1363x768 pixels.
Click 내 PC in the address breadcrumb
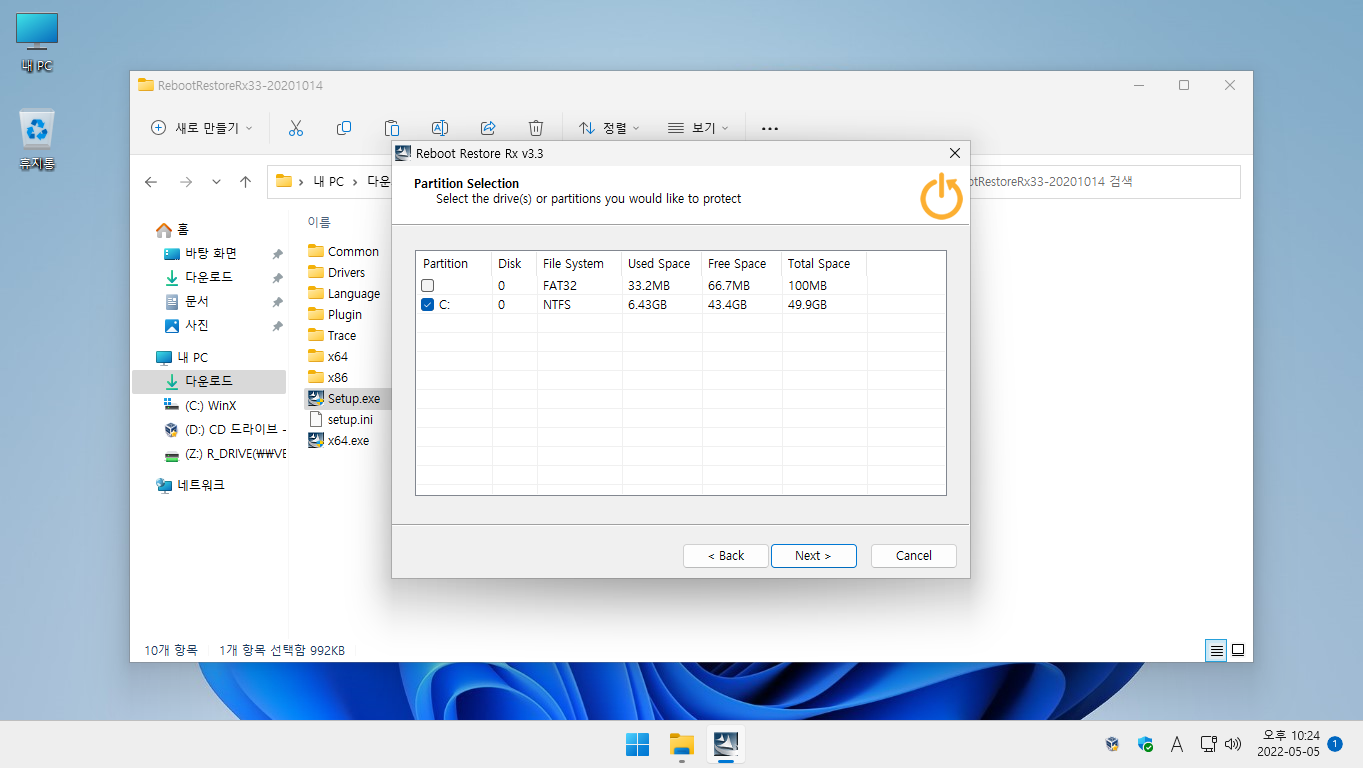[x=328, y=182]
